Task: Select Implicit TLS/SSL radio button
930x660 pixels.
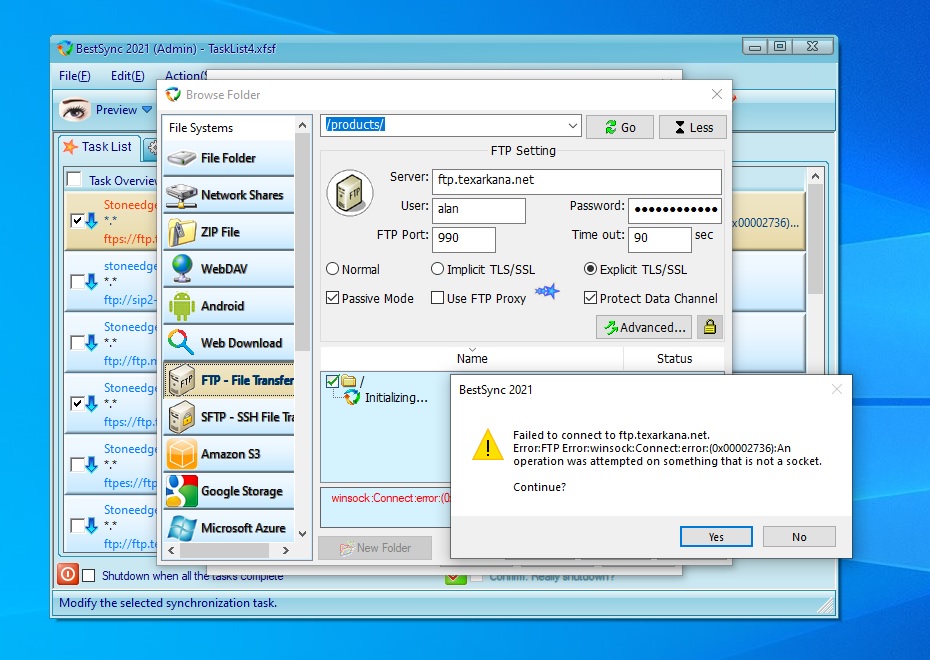Action: click(437, 269)
